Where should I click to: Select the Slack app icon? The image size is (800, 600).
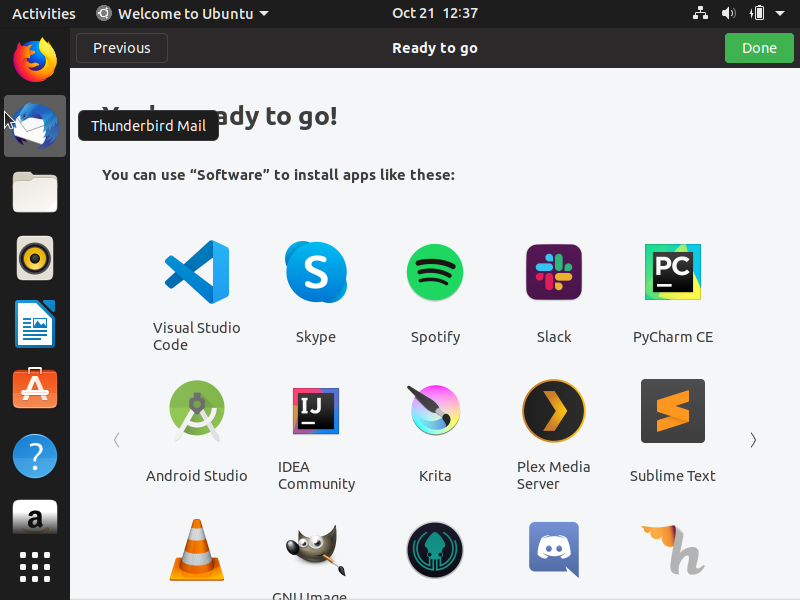(x=554, y=272)
